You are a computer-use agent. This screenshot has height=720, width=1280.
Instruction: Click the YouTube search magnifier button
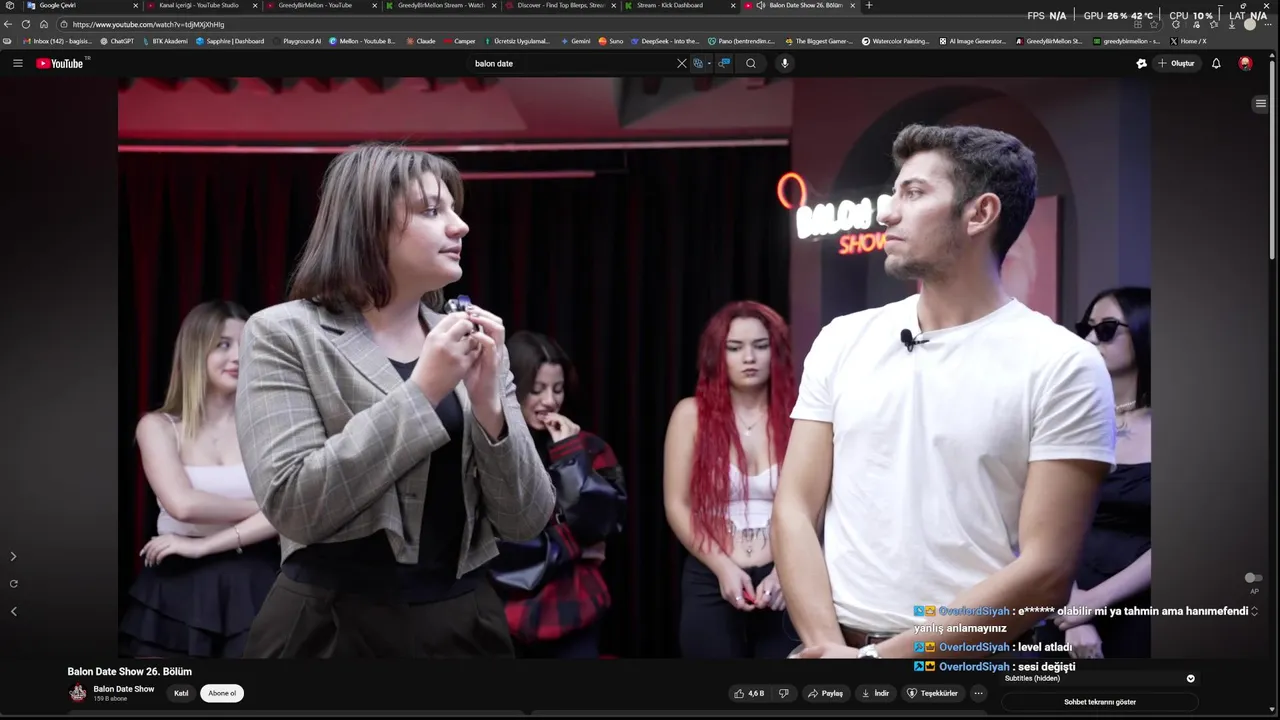pos(751,63)
